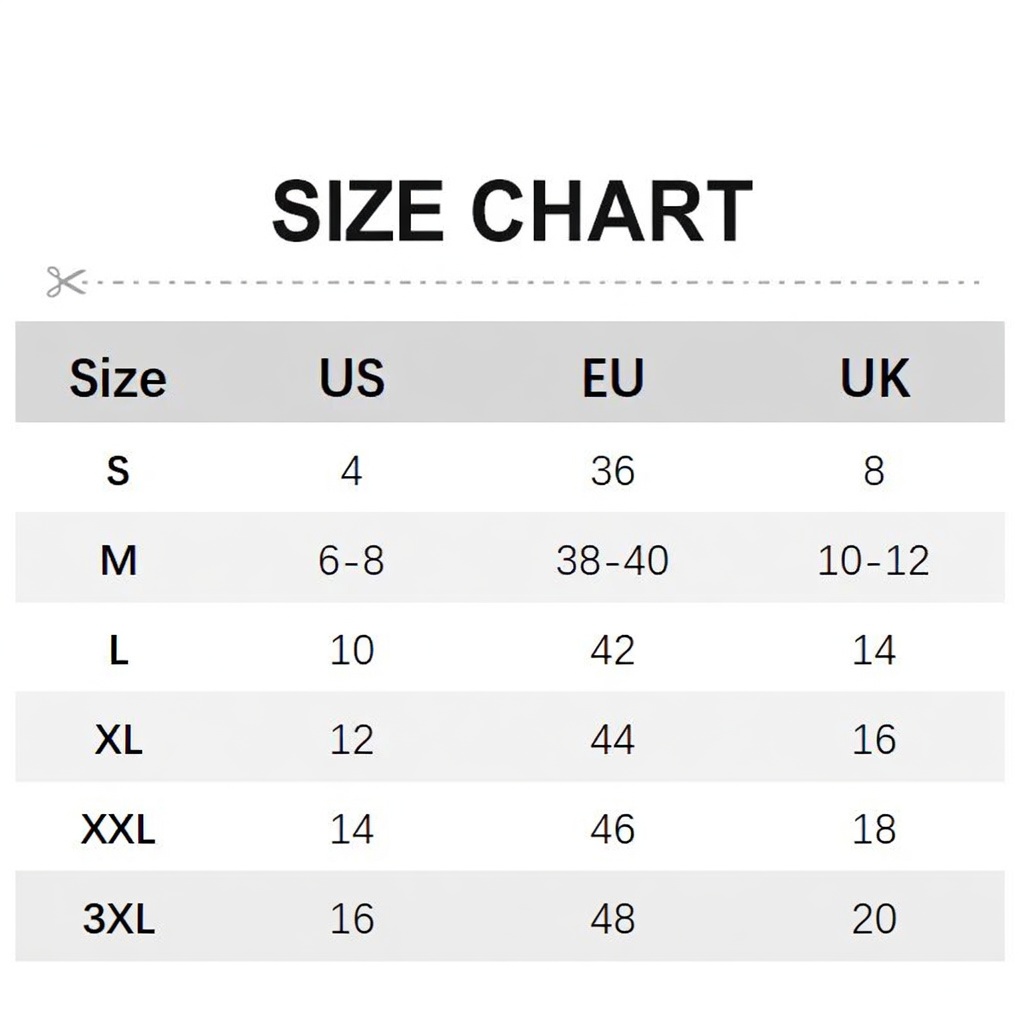The height and width of the screenshot is (1024, 1024).
Task: Click the scissors icon
Action: (x=66, y=281)
